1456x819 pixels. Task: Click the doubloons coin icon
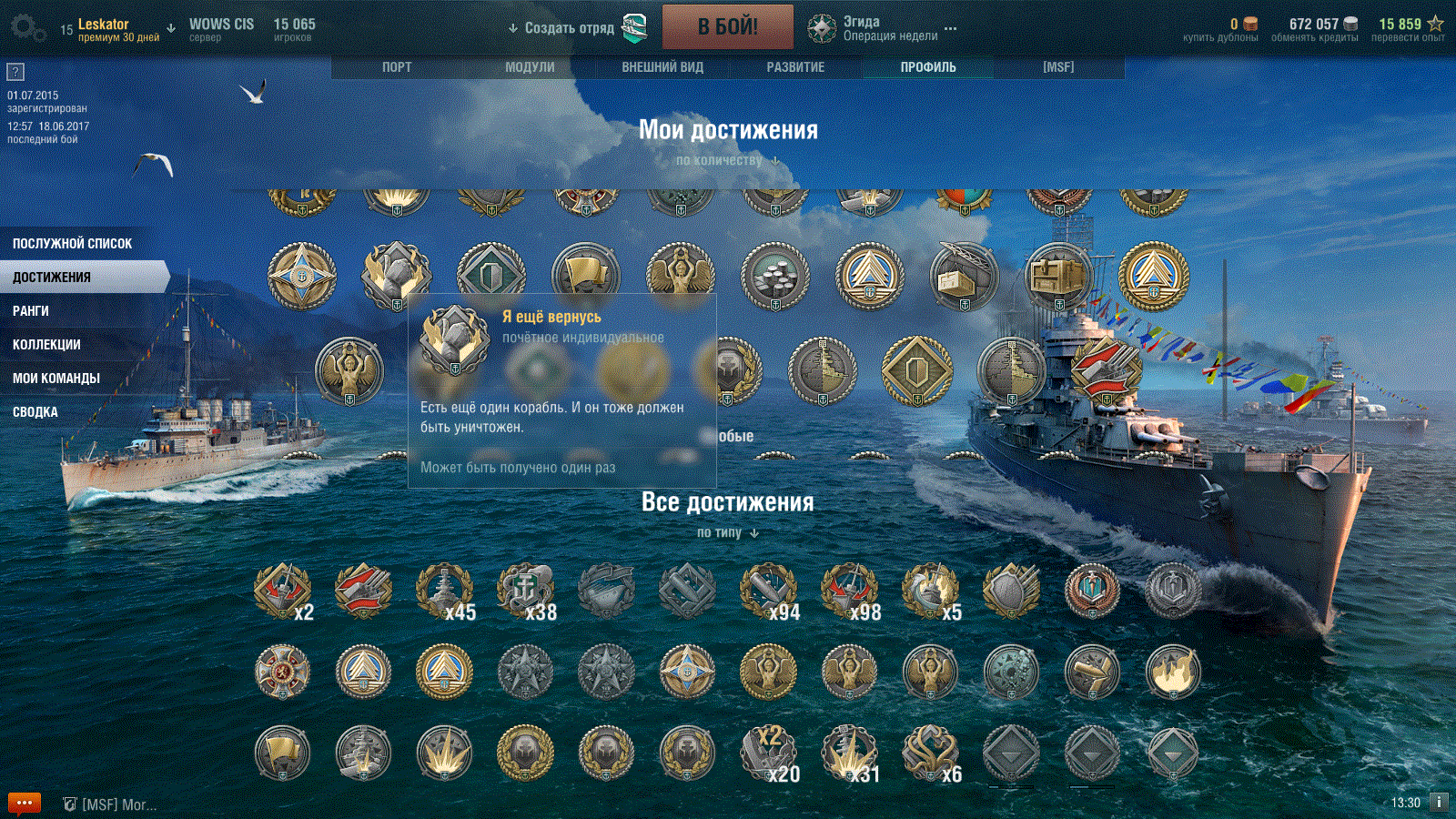tap(1250, 25)
